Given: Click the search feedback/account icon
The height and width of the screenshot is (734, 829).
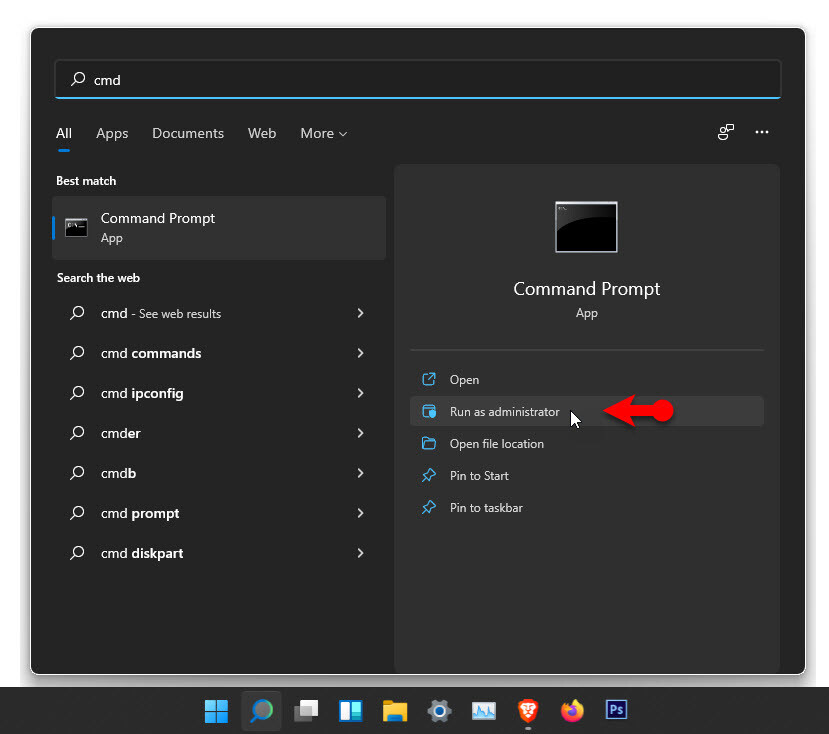Looking at the screenshot, I should pos(726,132).
